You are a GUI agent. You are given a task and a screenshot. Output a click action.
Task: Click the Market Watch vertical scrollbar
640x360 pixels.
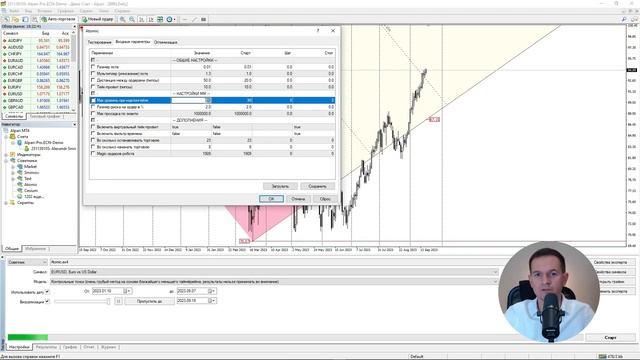coord(74,71)
